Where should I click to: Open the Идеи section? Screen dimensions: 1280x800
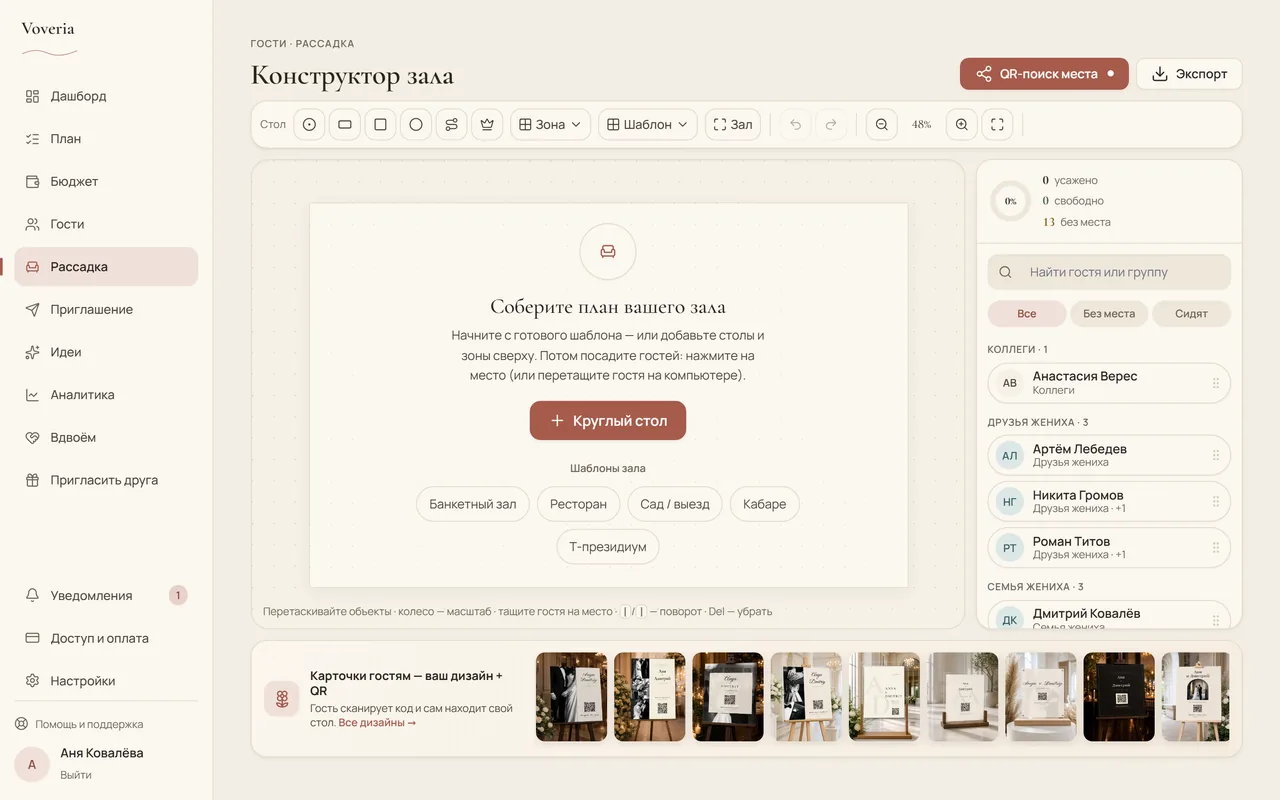(x=106, y=352)
